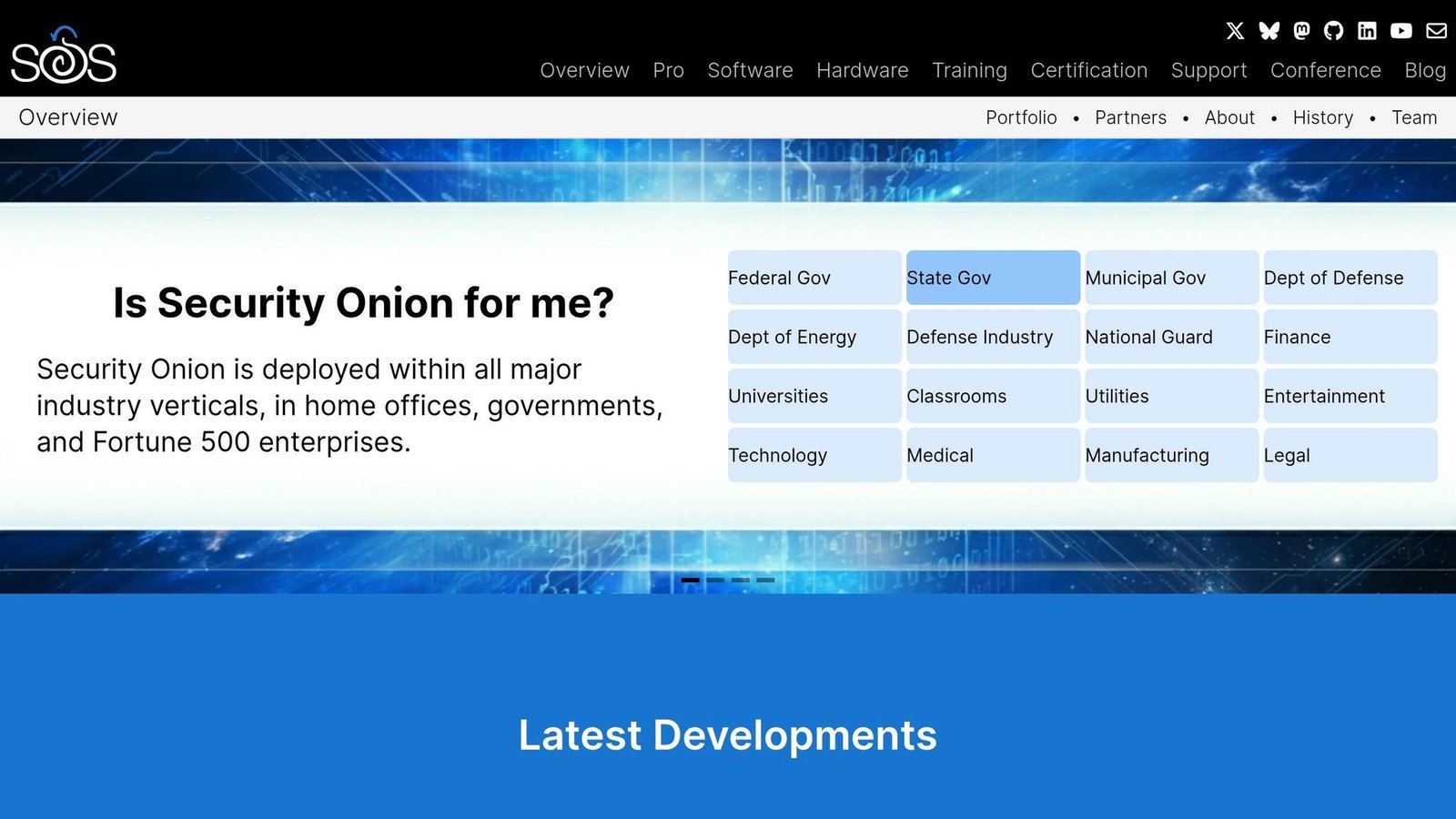
Task: Select the Universities tile
Action: [814, 396]
